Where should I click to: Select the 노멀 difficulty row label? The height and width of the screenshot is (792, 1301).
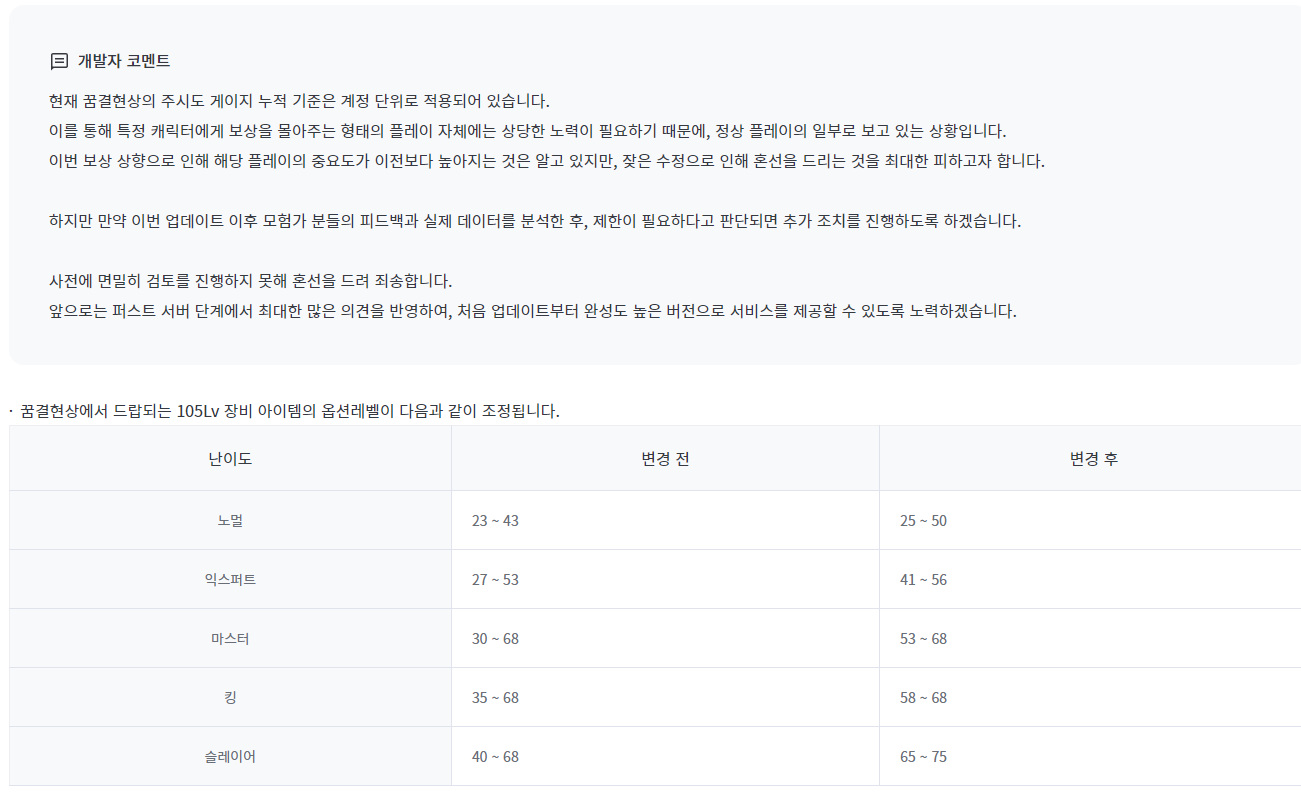point(230,521)
